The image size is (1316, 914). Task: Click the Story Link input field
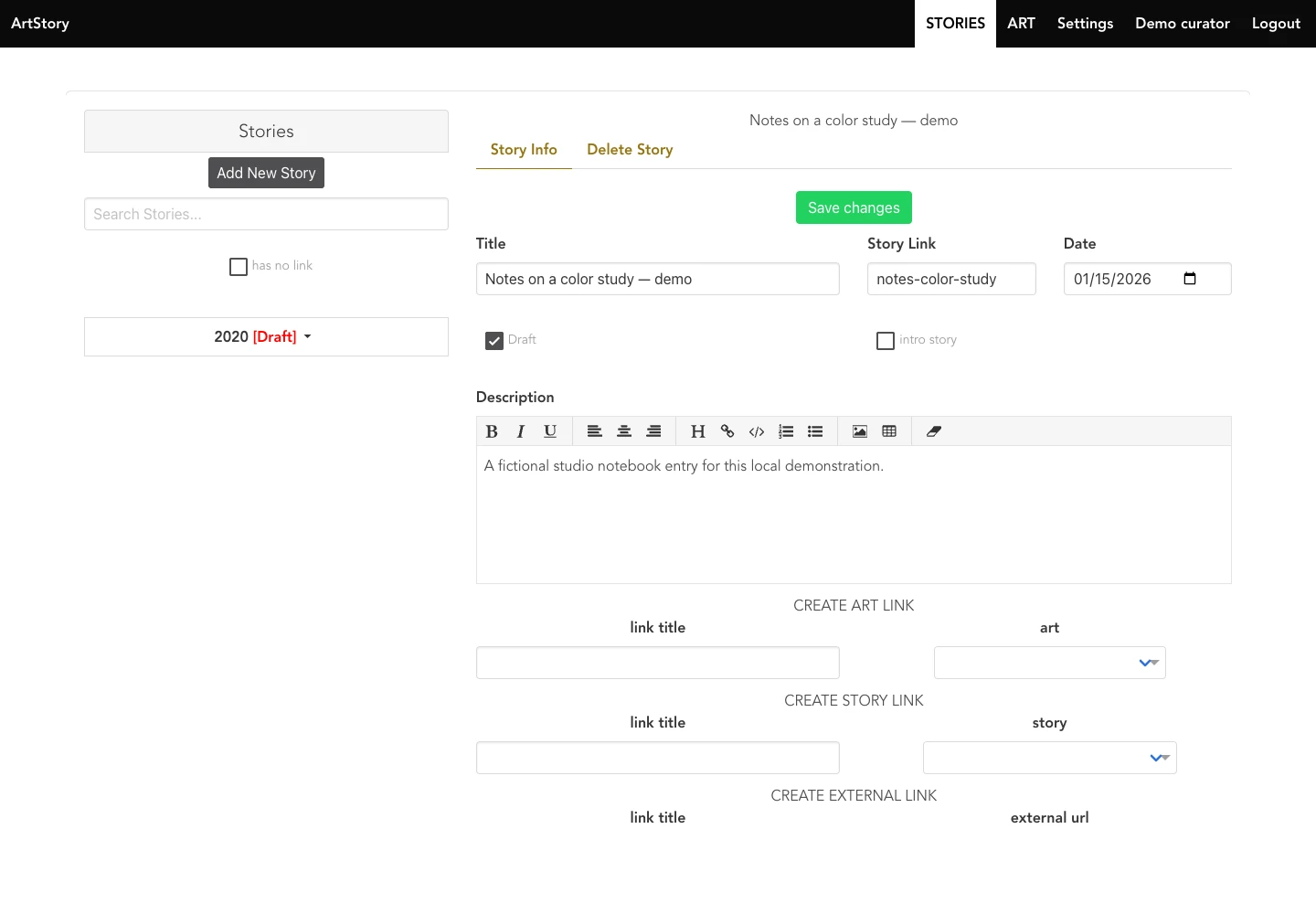click(951, 279)
